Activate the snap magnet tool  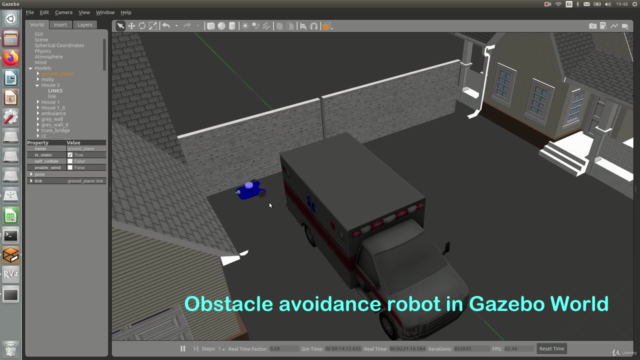[314, 26]
